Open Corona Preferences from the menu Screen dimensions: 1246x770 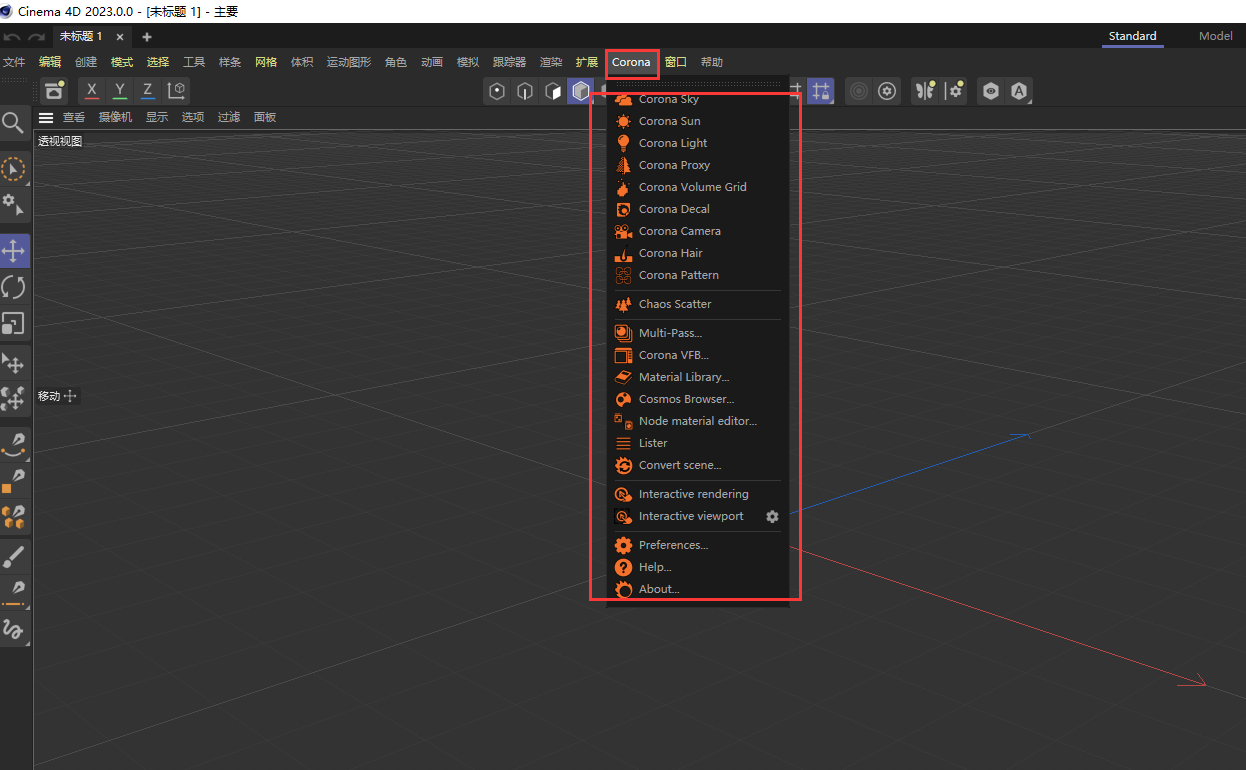click(675, 544)
